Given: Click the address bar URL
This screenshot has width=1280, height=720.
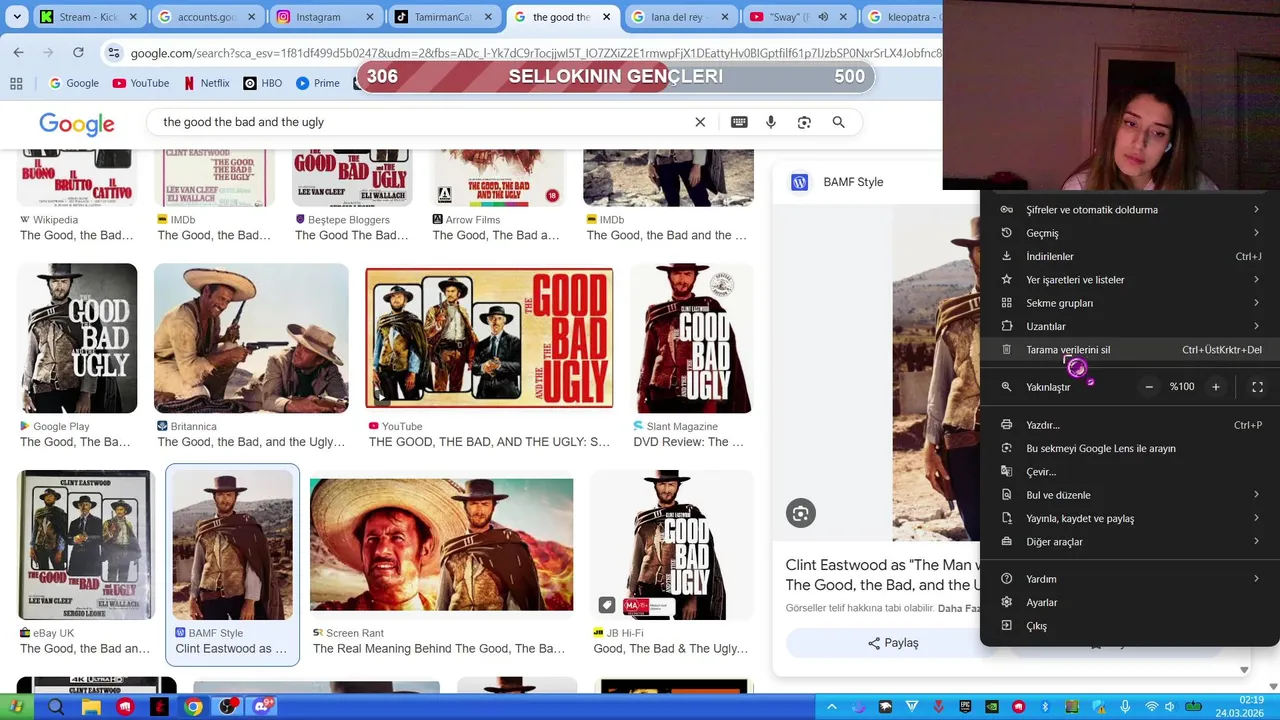Looking at the screenshot, I should [535, 53].
